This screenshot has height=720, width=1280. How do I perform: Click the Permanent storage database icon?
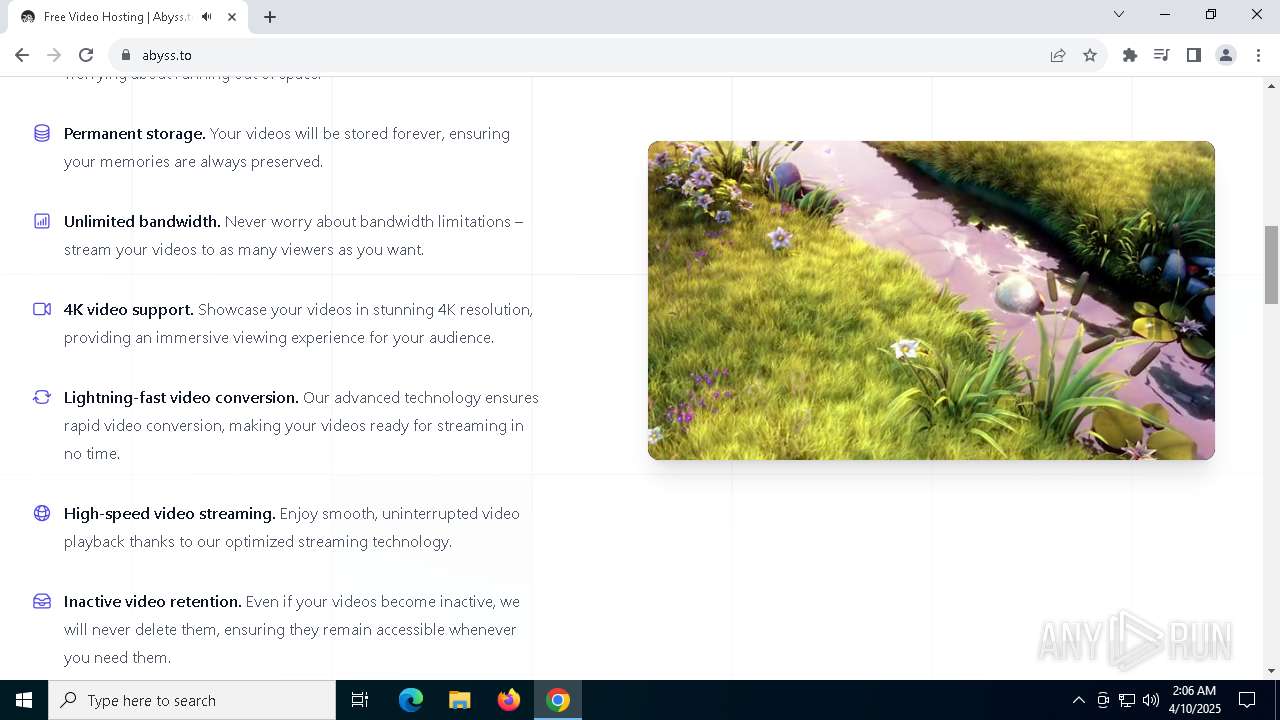pos(42,133)
